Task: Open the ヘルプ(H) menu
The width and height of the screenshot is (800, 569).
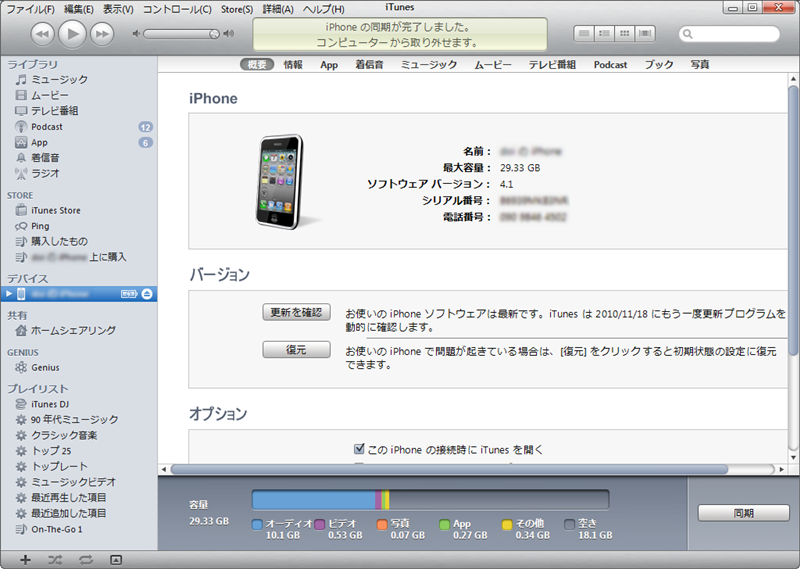Action: click(323, 9)
